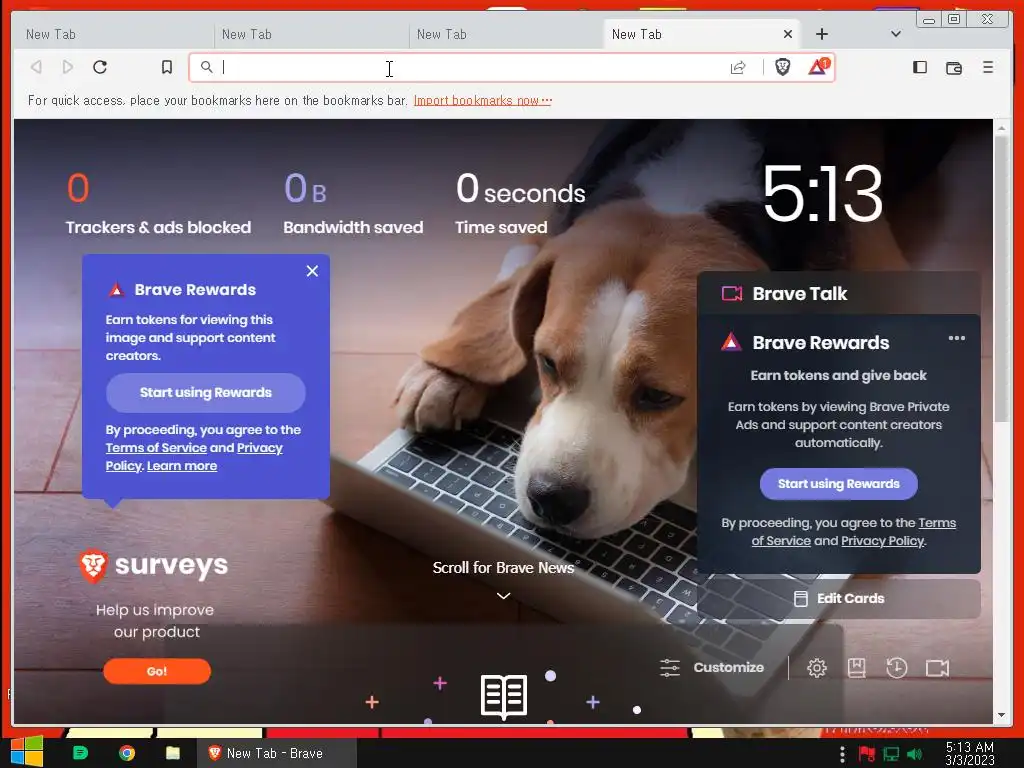The width and height of the screenshot is (1024, 768).
Task: Open Privacy Policy link in Rewards card
Action: click(x=882, y=541)
